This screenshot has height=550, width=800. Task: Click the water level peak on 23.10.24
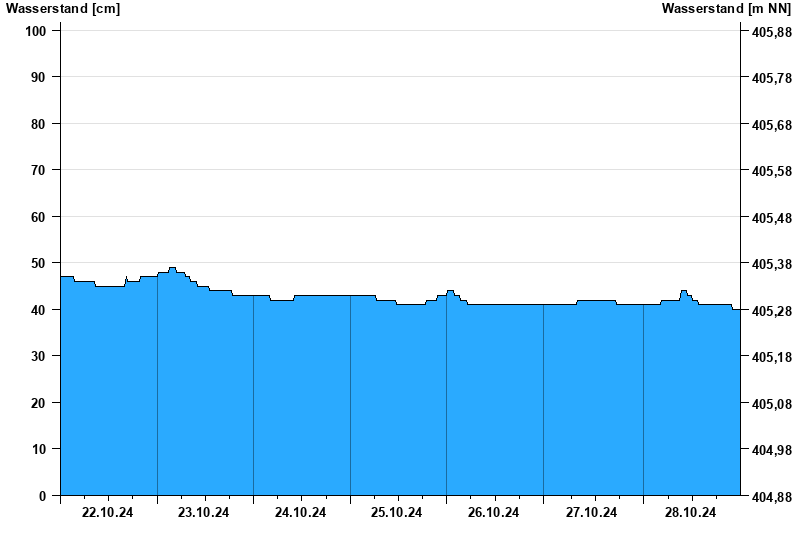tap(172, 268)
